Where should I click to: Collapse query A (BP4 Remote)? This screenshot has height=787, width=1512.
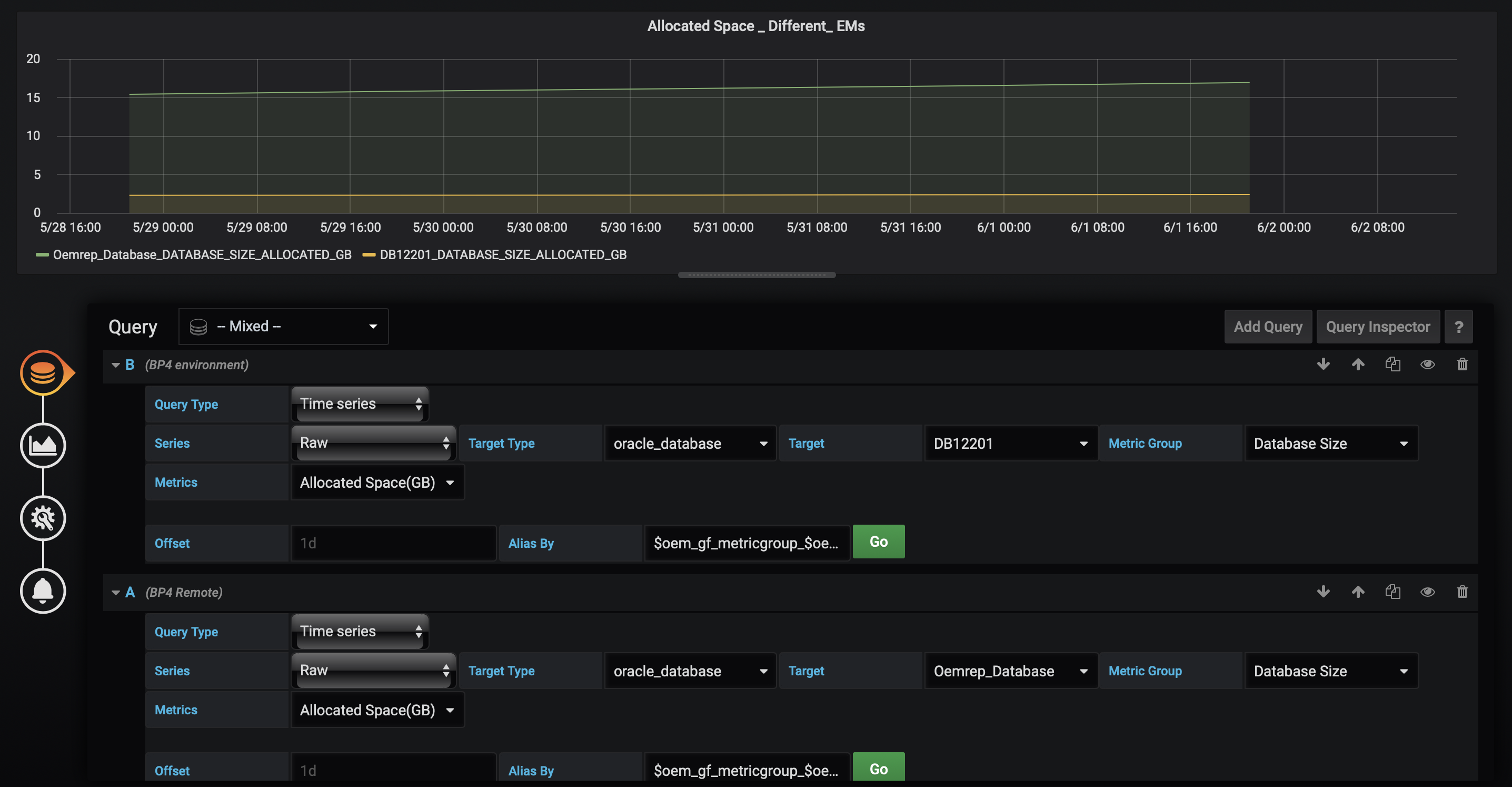tap(116, 592)
